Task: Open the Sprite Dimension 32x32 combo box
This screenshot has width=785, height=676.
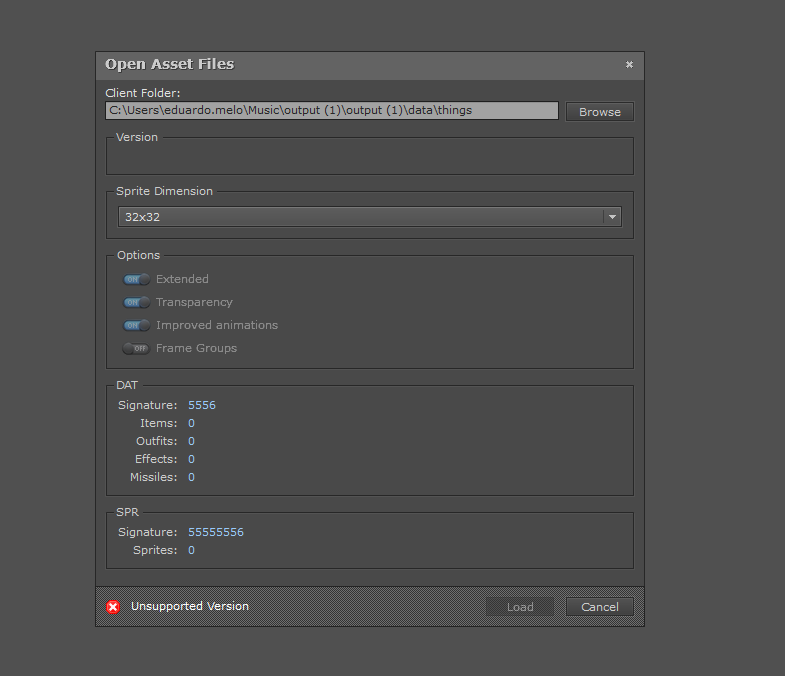Action: (360, 217)
